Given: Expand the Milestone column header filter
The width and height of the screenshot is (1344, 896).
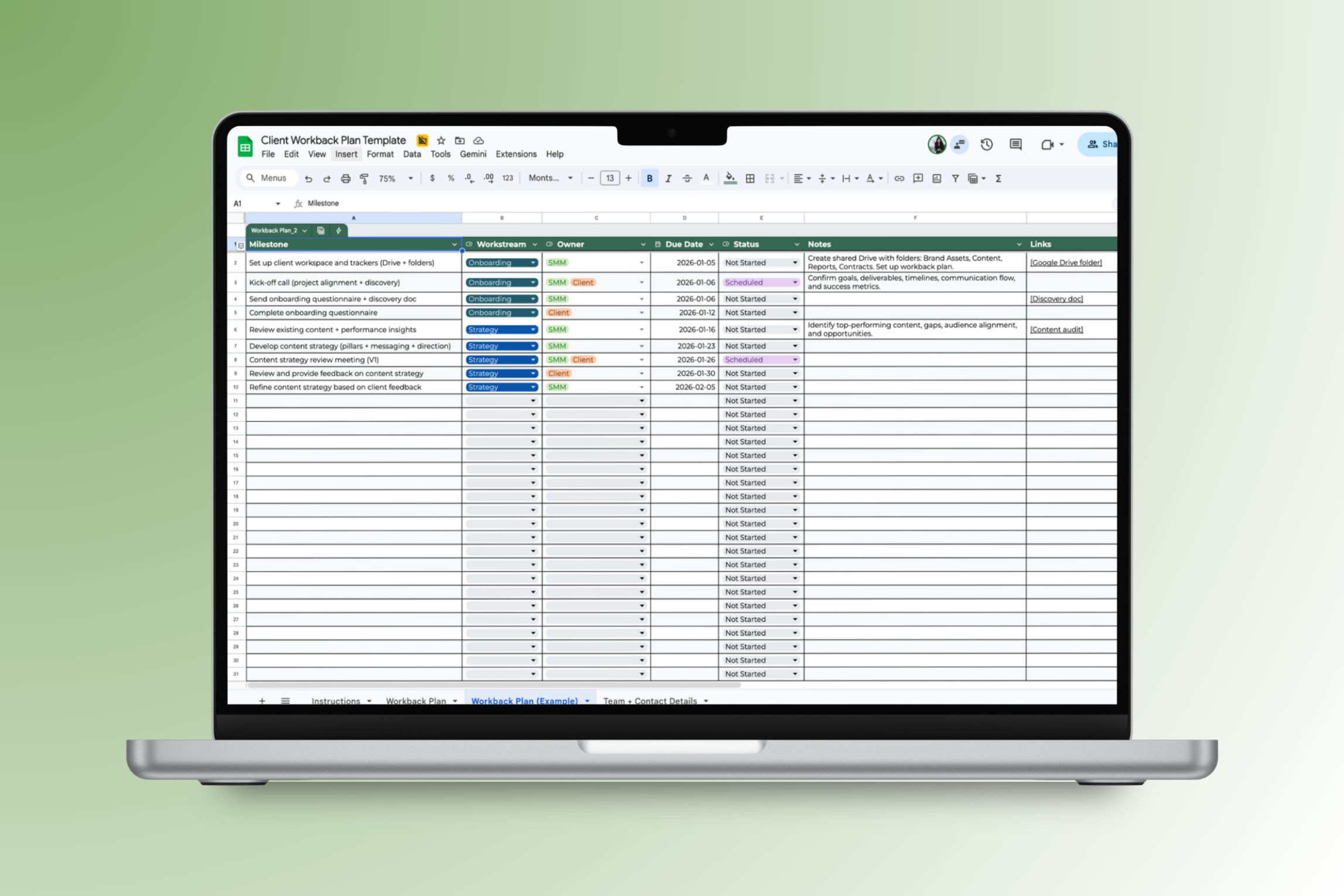Looking at the screenshot, I should click(454, 244).
